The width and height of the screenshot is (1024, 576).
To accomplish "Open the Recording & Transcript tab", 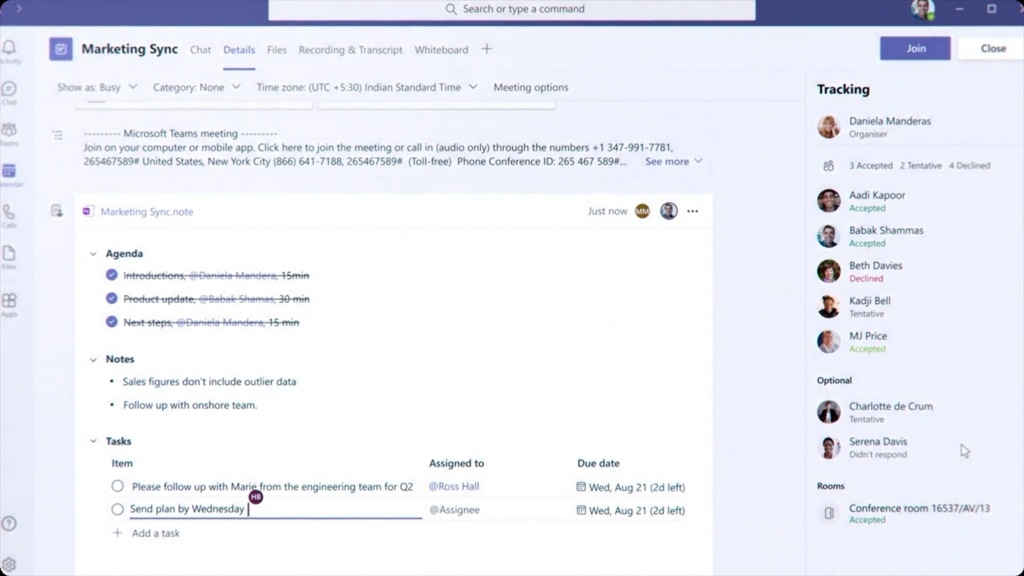I will click(351, 50).
